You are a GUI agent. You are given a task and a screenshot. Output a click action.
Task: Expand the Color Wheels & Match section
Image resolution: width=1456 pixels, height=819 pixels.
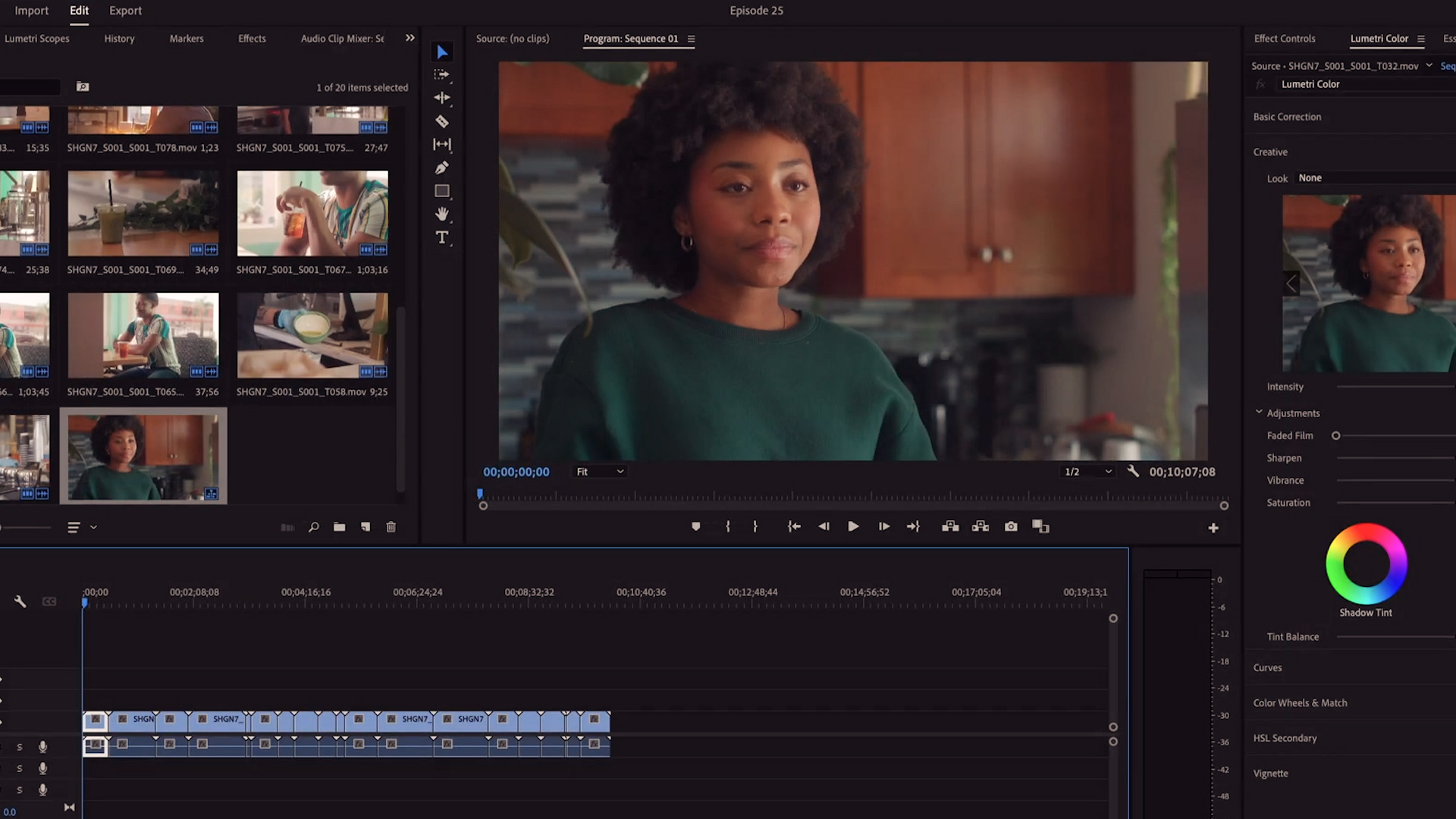[x=1300, y=703]
